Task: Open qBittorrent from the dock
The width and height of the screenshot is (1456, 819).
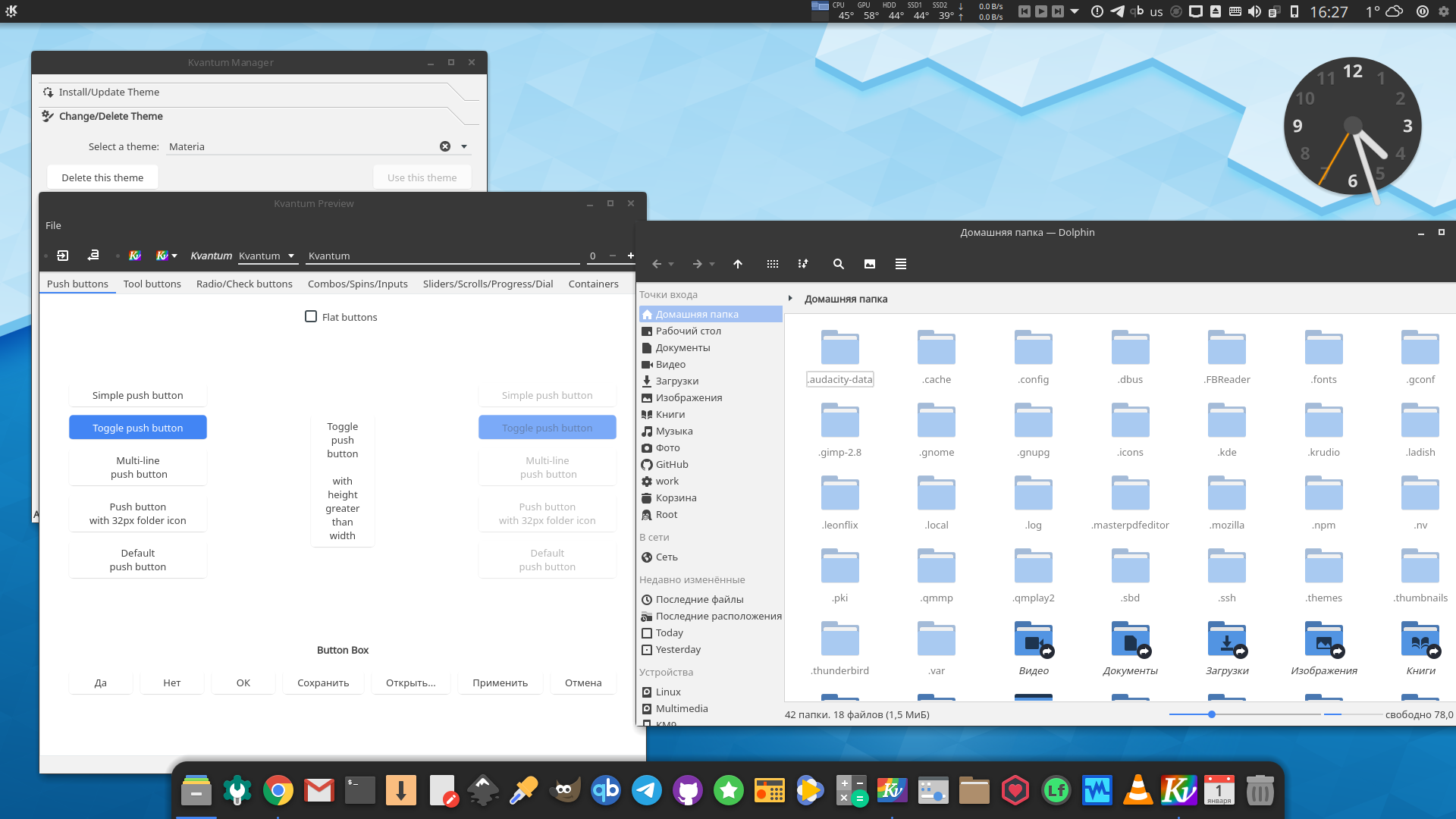Action: click(606, 790)
